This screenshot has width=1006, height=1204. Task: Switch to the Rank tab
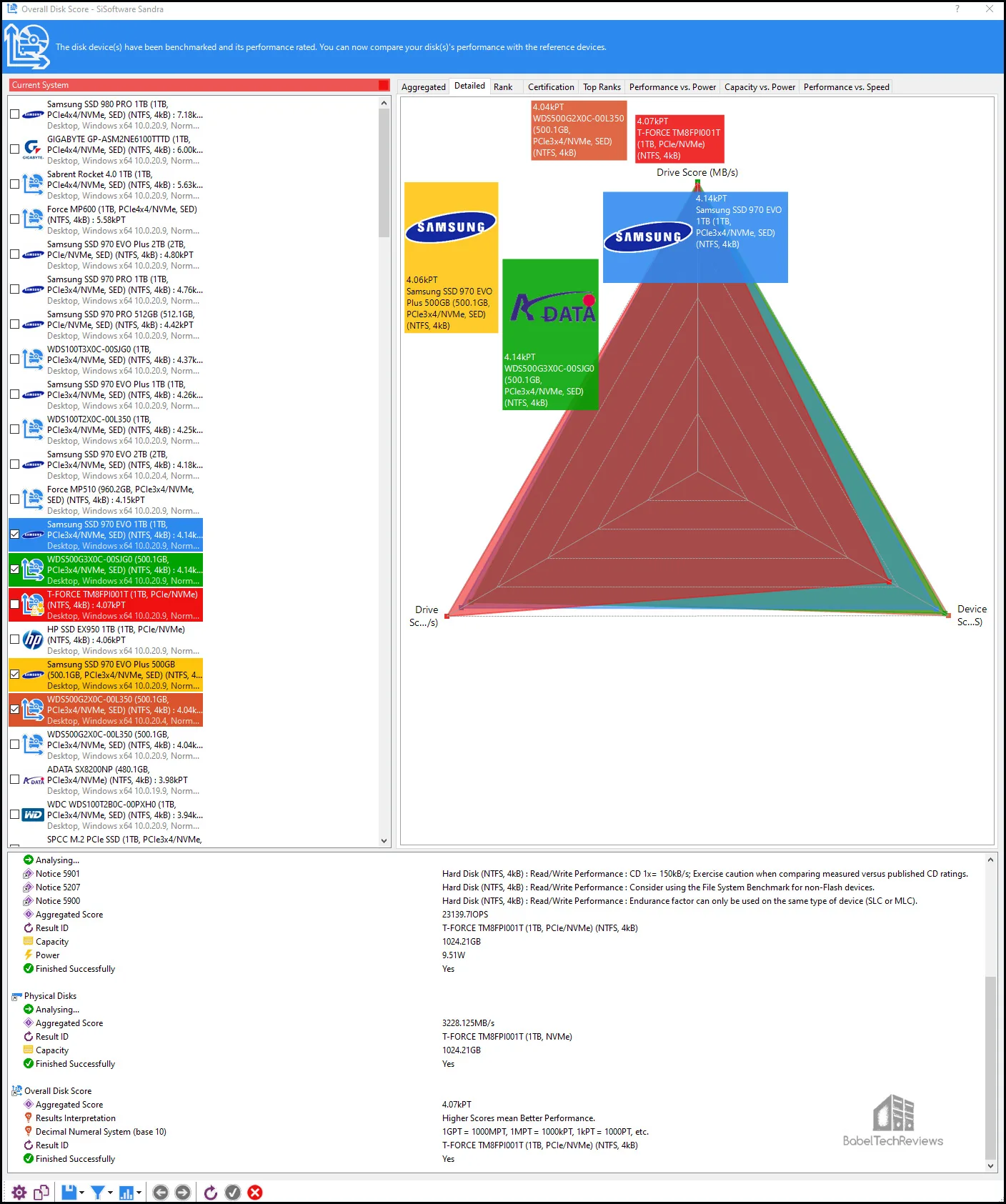[503, 87]
